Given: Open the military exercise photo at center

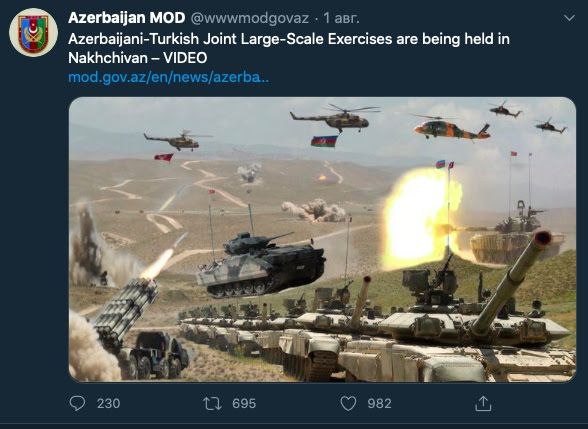Looking at the screenshot, I should [x=322, y=239].
